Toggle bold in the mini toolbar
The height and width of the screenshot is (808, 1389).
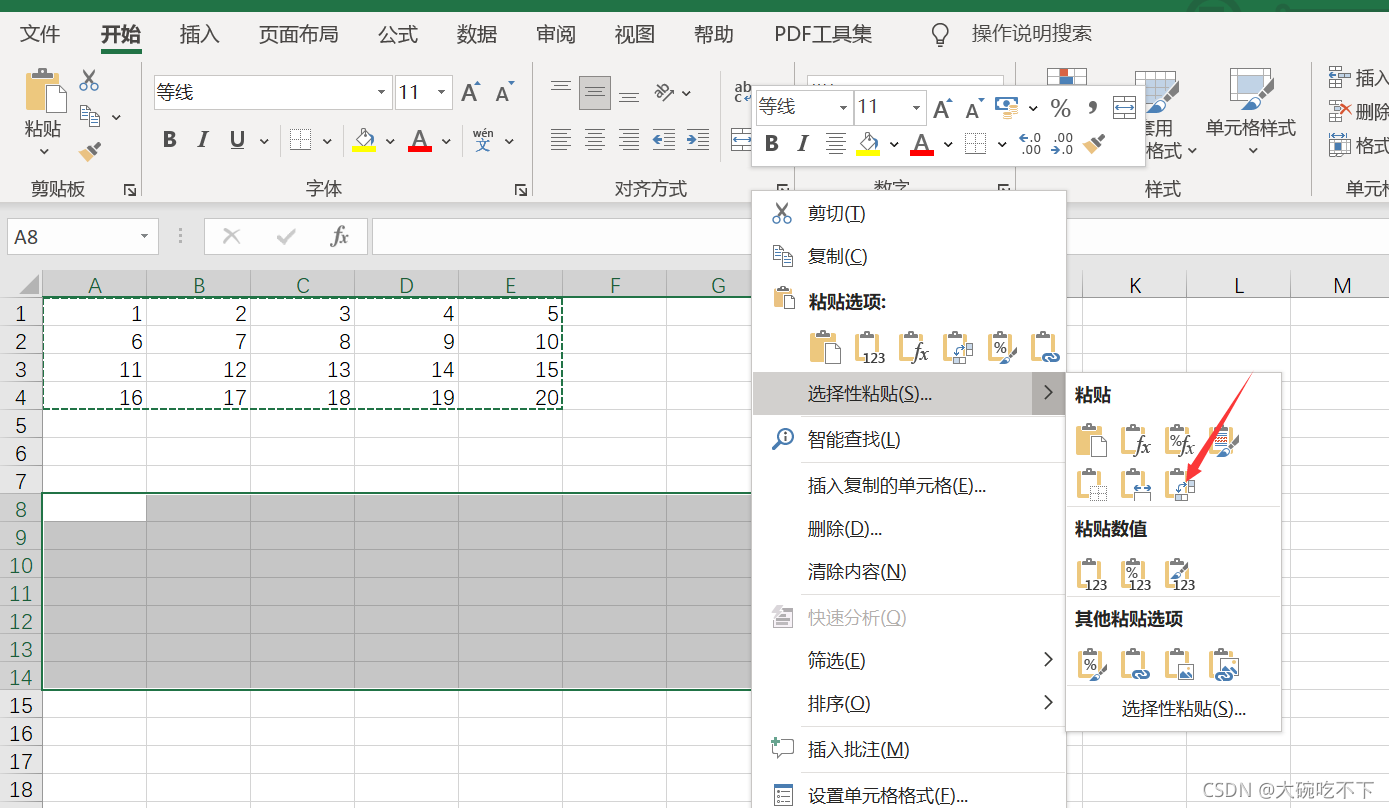coord(772,144)
